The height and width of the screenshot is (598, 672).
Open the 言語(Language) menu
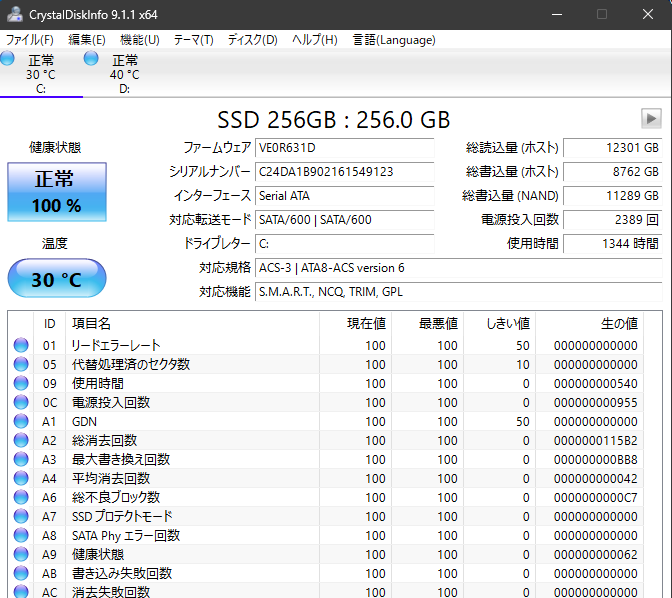[x=394, y=40]
